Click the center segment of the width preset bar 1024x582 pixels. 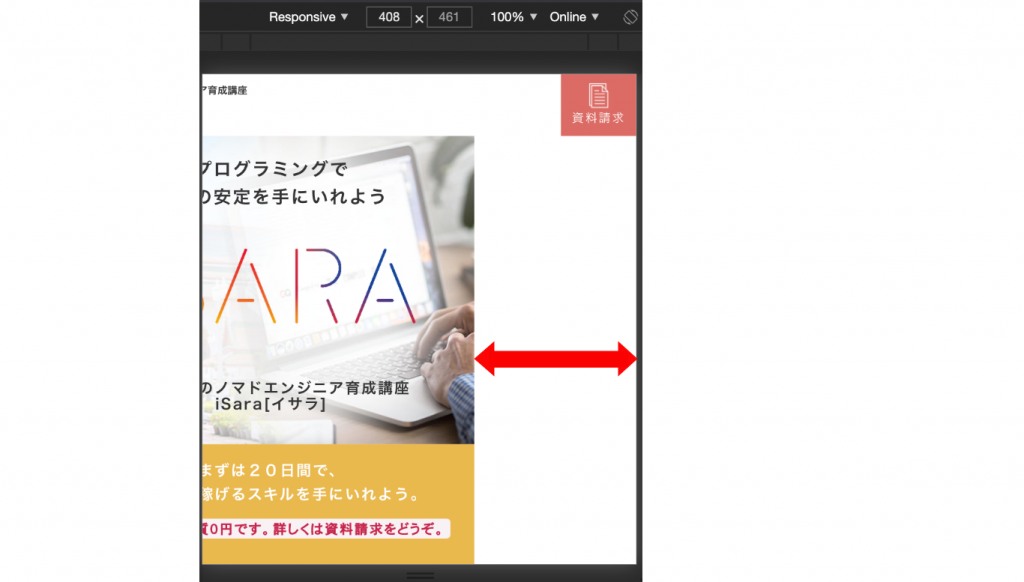point(419,42)
